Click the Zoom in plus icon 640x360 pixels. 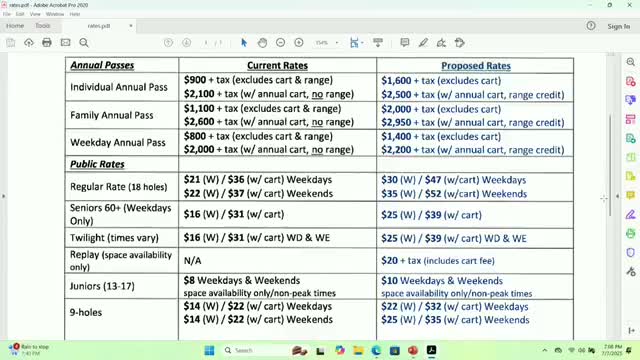pos(299,42)
